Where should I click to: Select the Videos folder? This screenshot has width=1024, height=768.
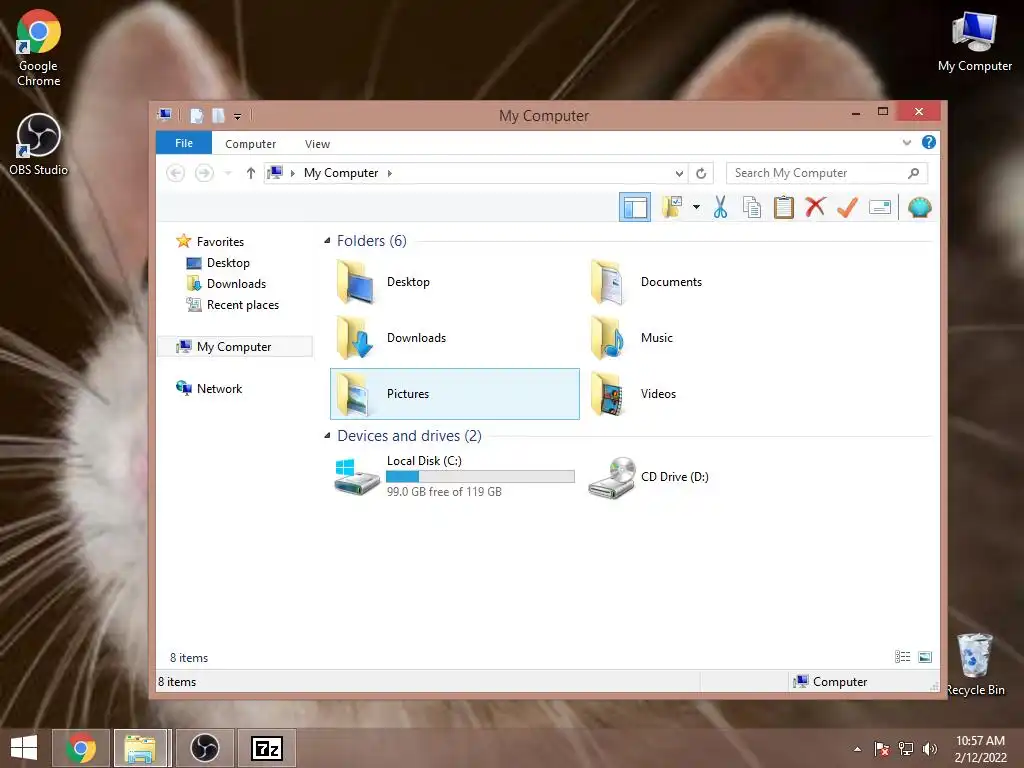(709, 394)
